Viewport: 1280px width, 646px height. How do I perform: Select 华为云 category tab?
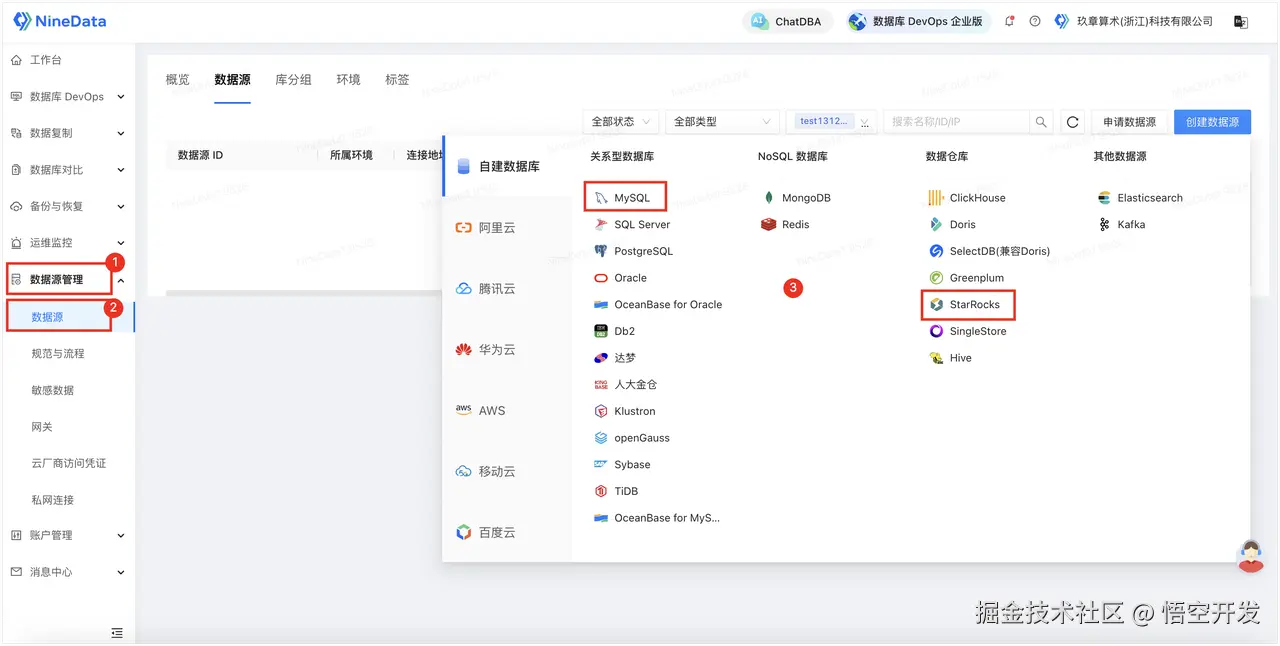(x=507, y=350)
